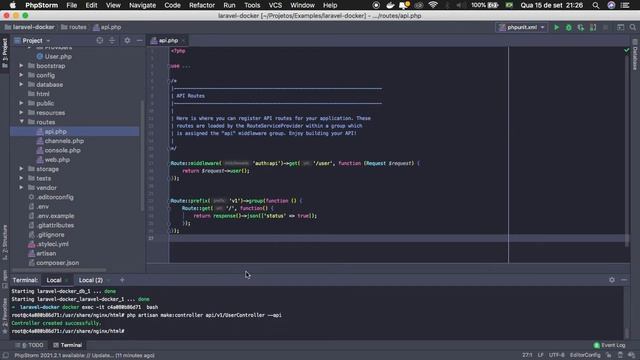
Task: Hide the Project tool window
Action: pyautogui.click(x=140, y=40)
